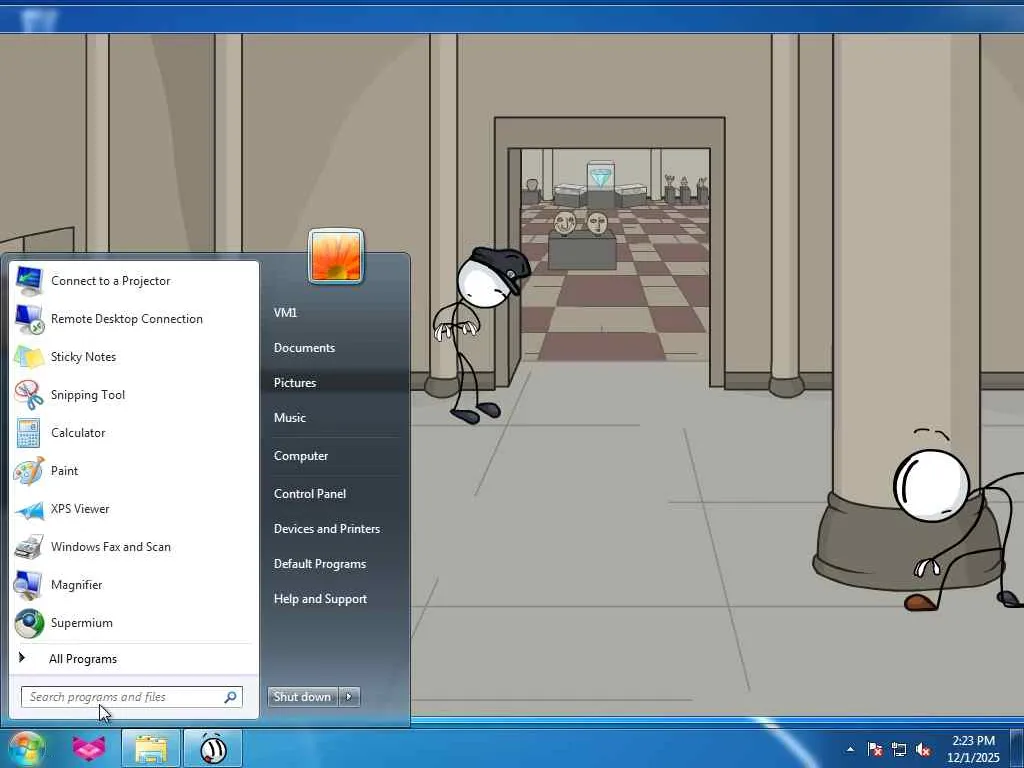
Task: Open the network tray icon
Action: coord(899,749)
